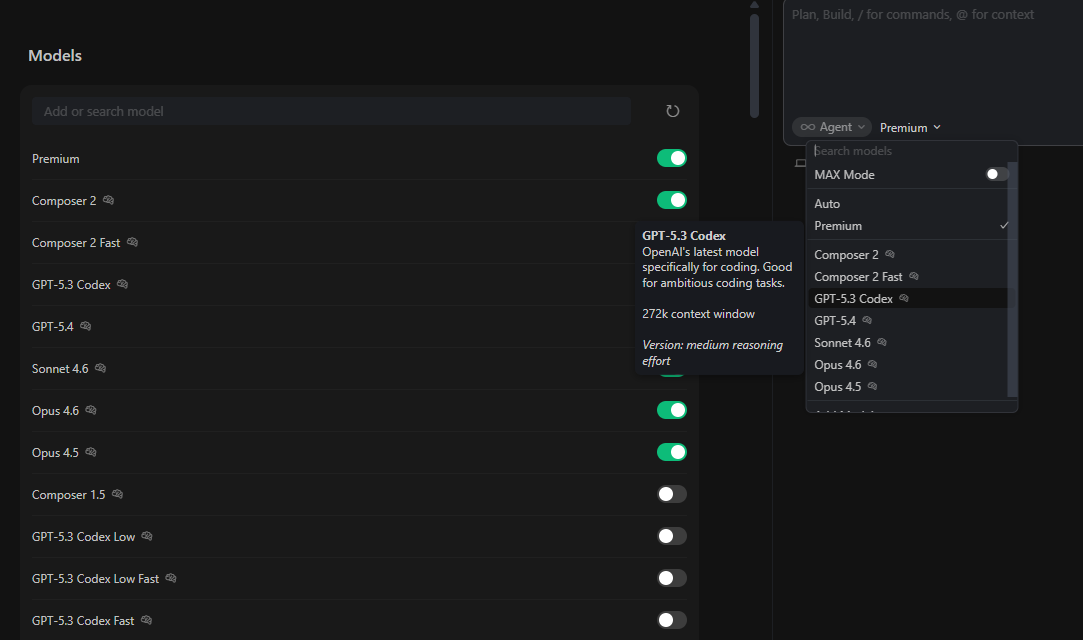Select Auto from the model list
This screenshot has width=1083, height=640.
pyautogui.click(x=827, y=204)
